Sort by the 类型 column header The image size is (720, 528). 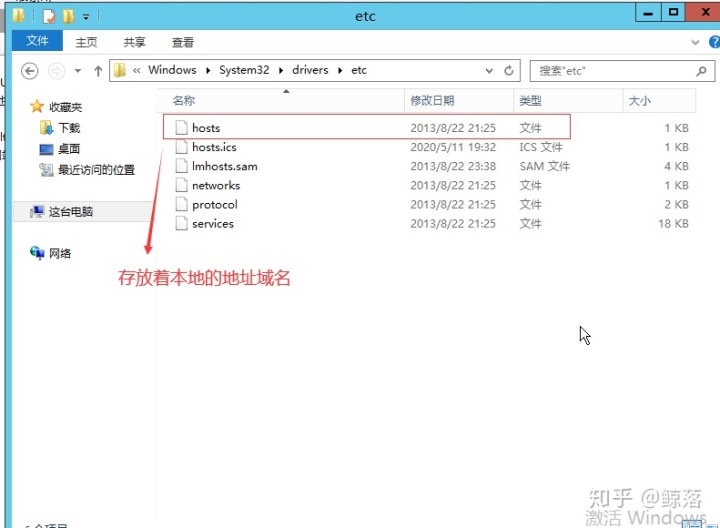tap(530, 101)
